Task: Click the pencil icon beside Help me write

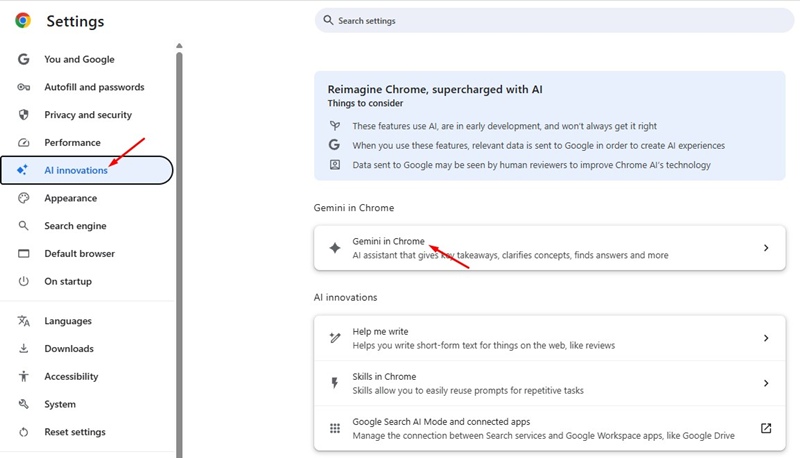Action: point(335,338)
